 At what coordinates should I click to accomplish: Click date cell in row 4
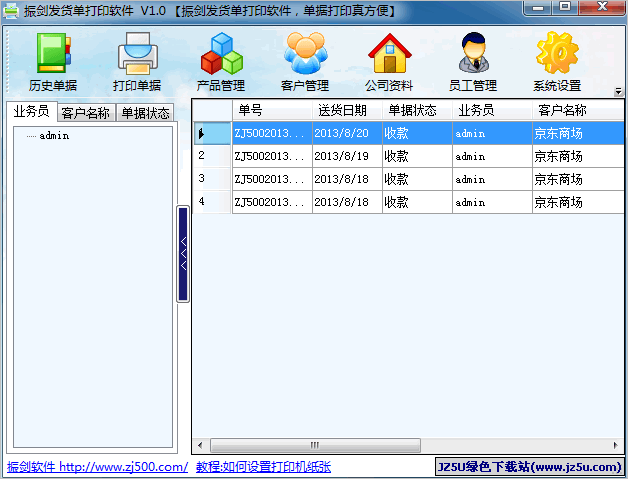coord(347,202)
